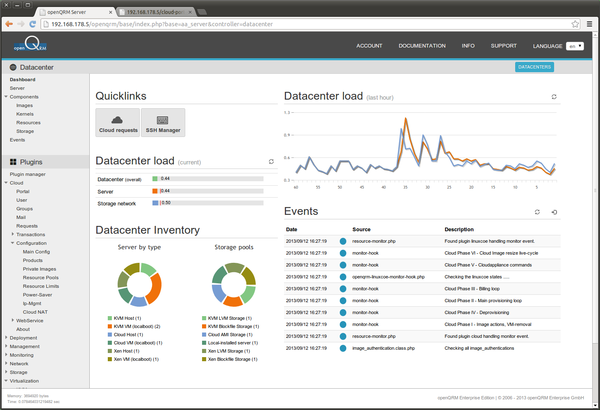
Task: Close the 192.168.178.5/cloud-portal tab
Action: click(190, 12)
